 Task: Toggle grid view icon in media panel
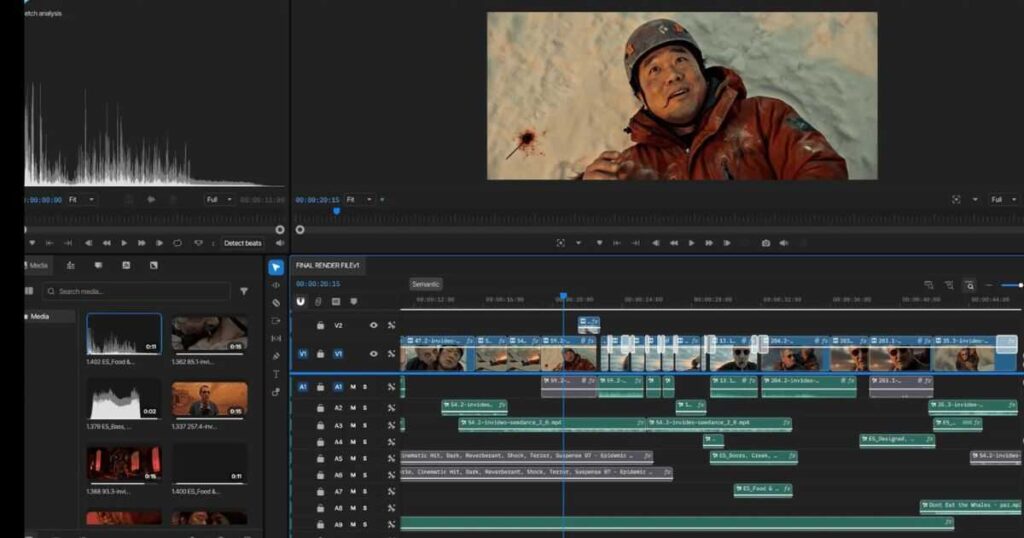[x=29, y=291]
